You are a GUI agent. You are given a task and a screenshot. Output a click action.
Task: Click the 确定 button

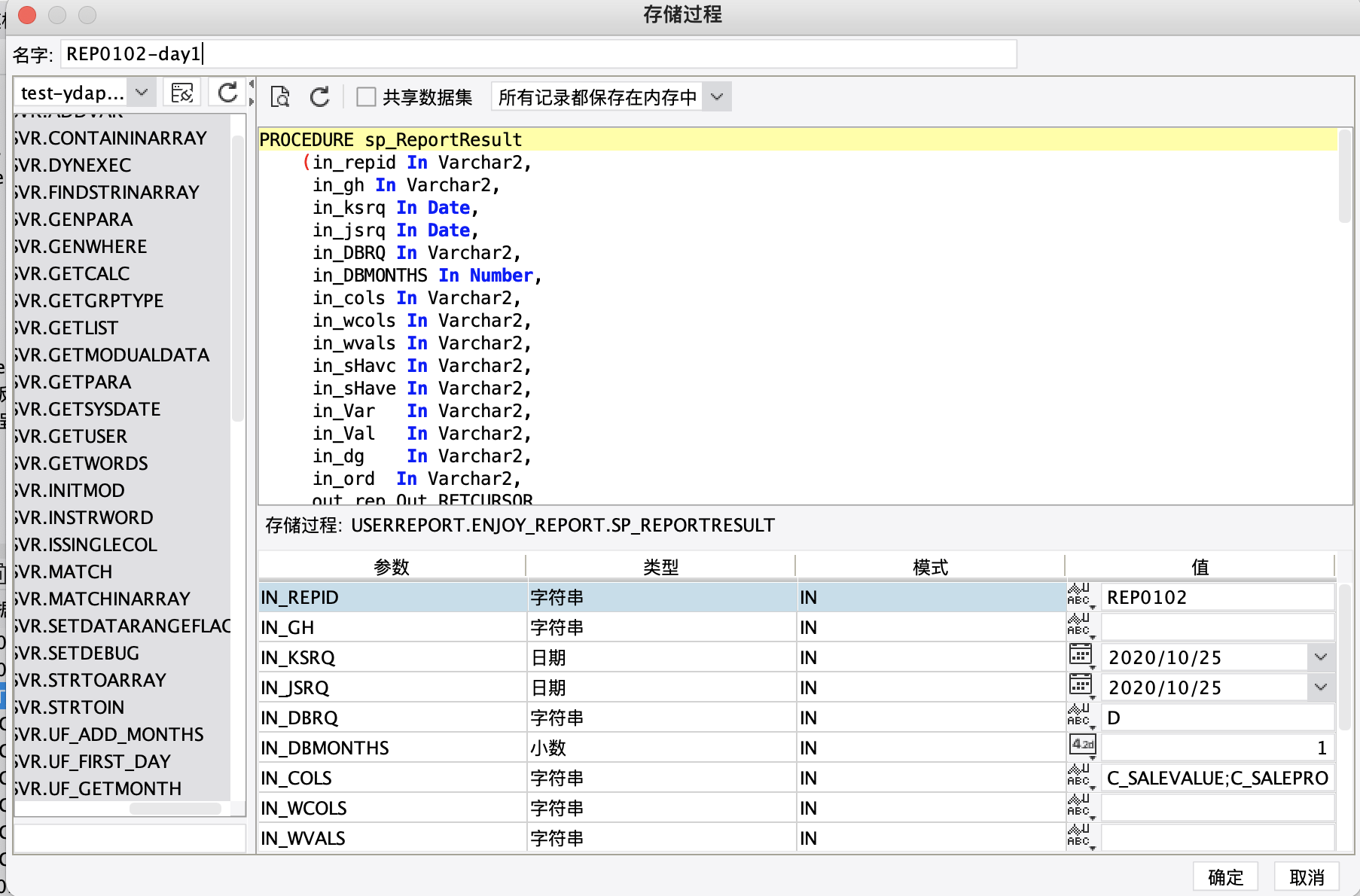tap(1225, 877)
